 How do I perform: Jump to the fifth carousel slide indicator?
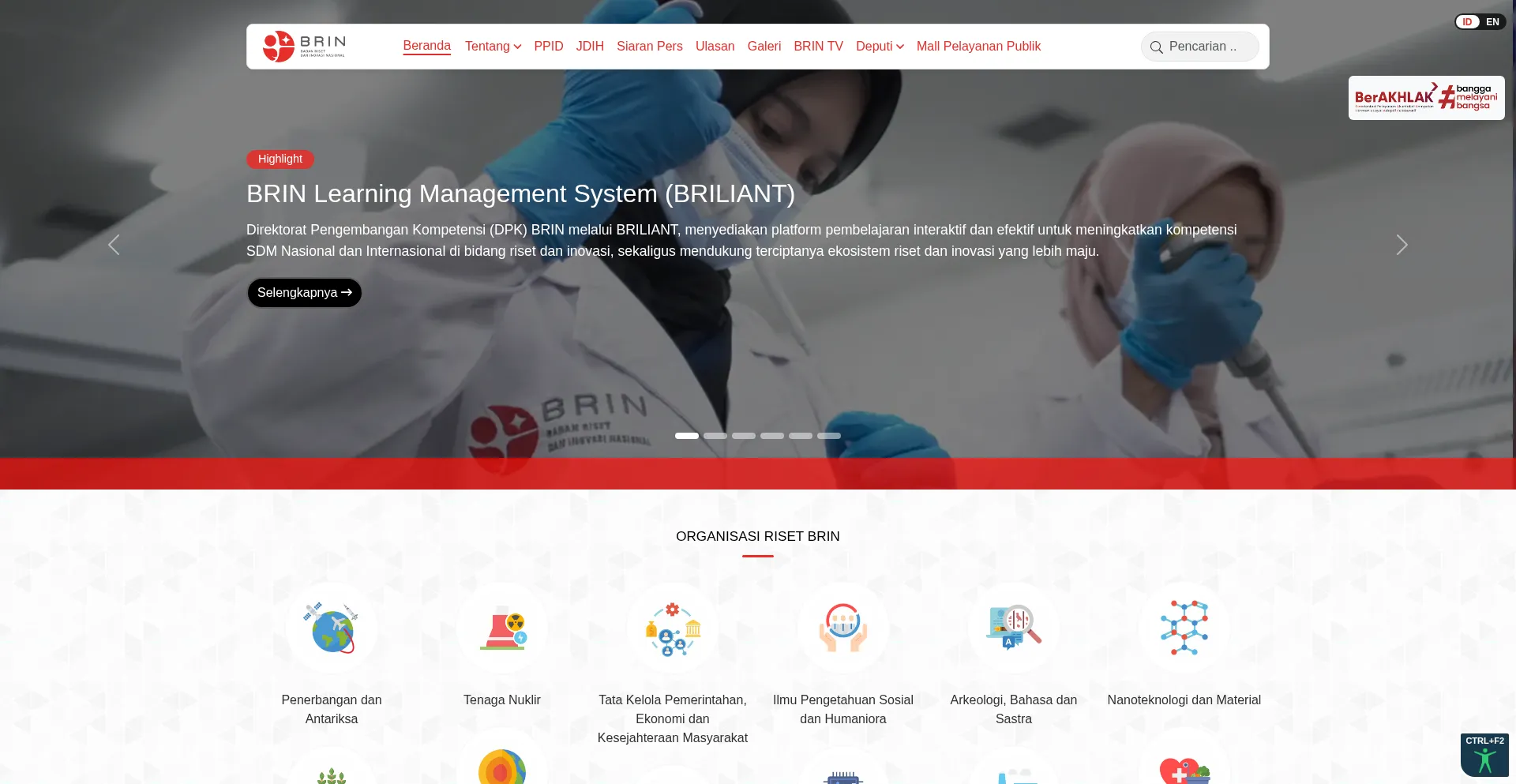pyautogui.click(x=801, y=436)
